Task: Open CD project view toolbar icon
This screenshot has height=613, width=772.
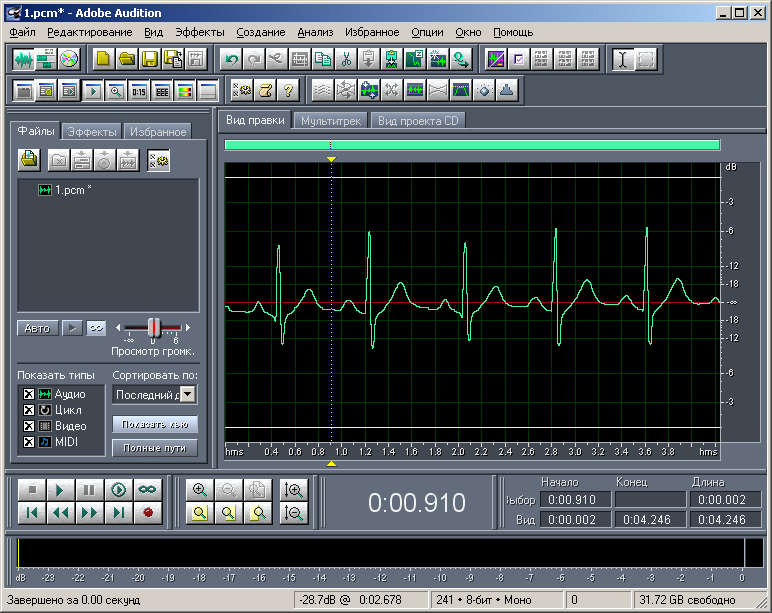Action: point(68,59)
